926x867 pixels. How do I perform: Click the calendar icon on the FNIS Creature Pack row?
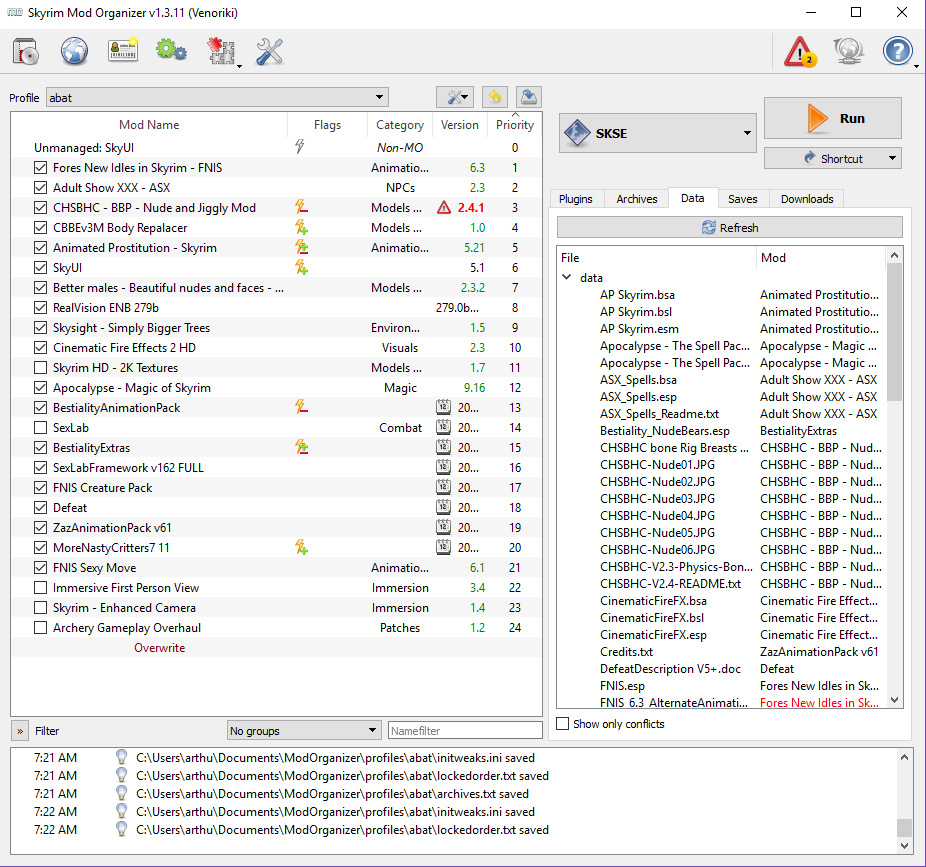[x=444, y=487]
